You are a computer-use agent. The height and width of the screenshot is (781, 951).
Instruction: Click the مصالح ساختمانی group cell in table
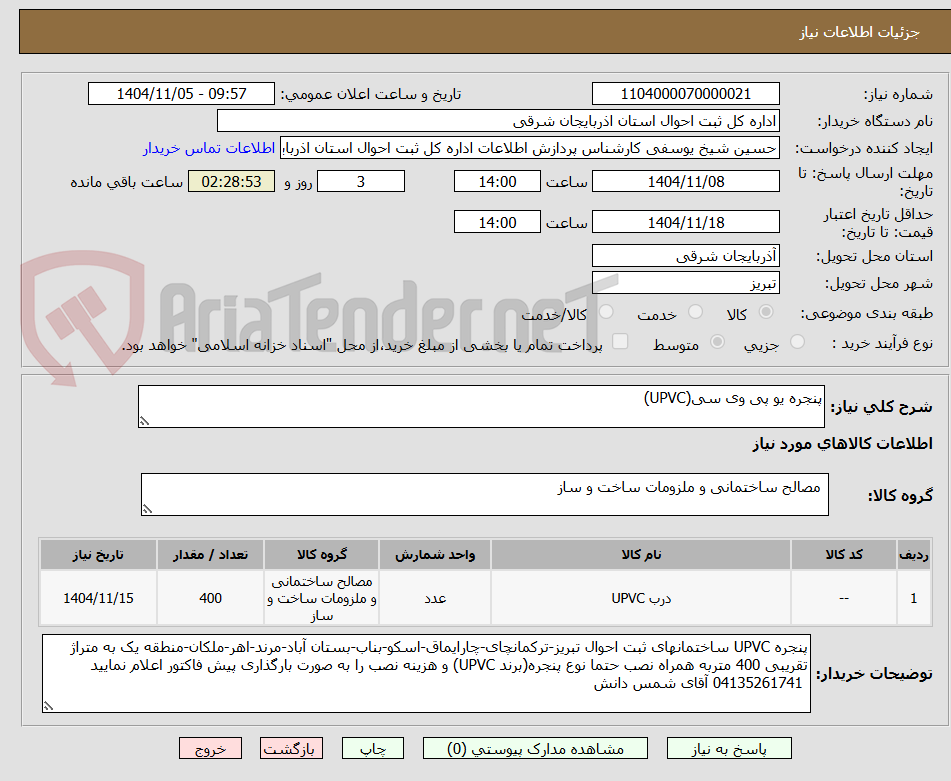pos(321,598)
